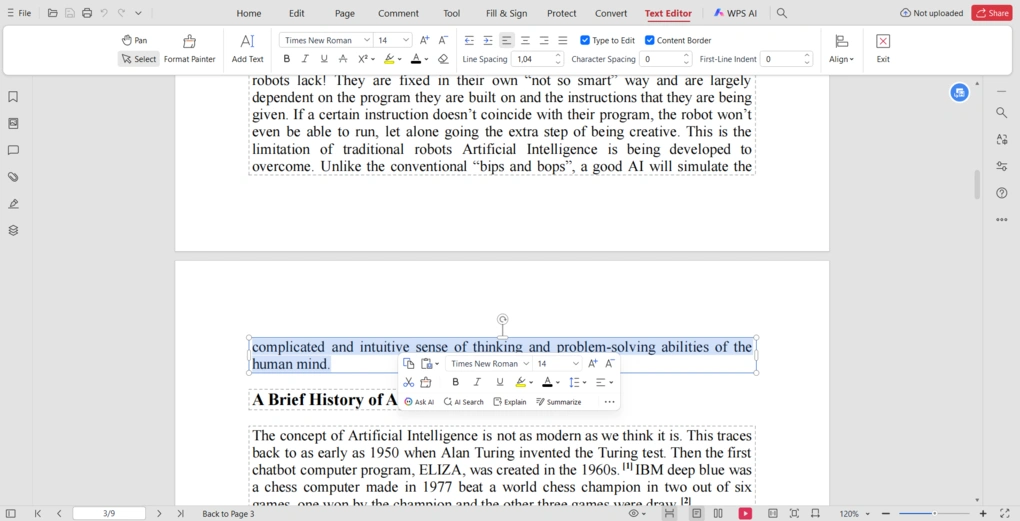
Task: Click the page number field 3/9
Action: pos(109,514)
